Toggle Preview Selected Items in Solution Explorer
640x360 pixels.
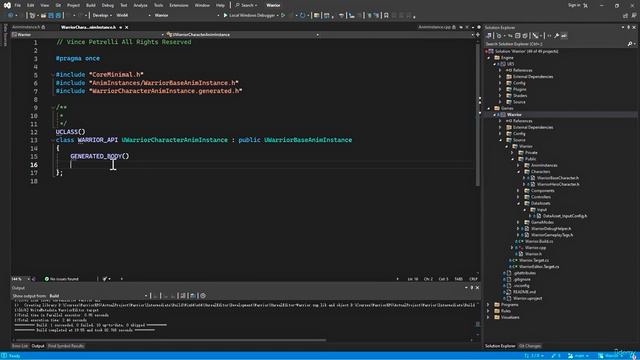(564, 36)
